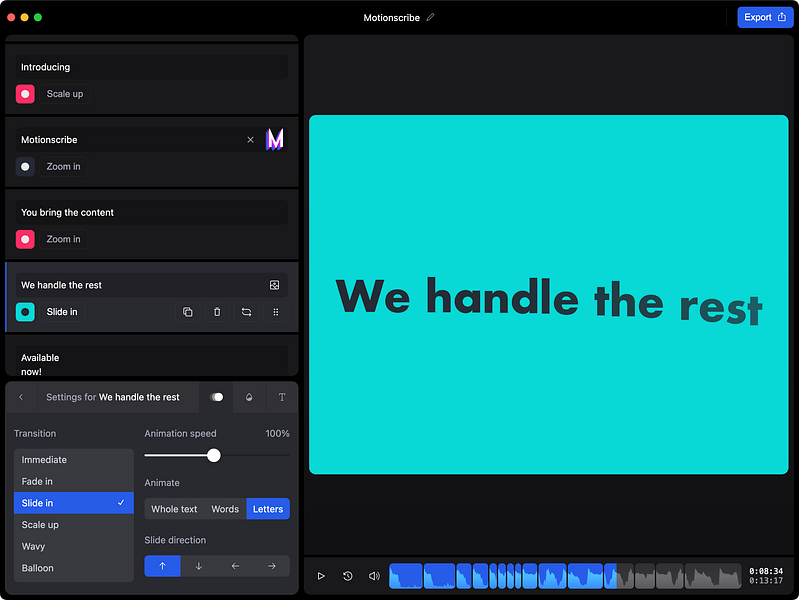Click the teal preview canvas
The height and width of the screenshot is (600, 799).
click(549, 295)
